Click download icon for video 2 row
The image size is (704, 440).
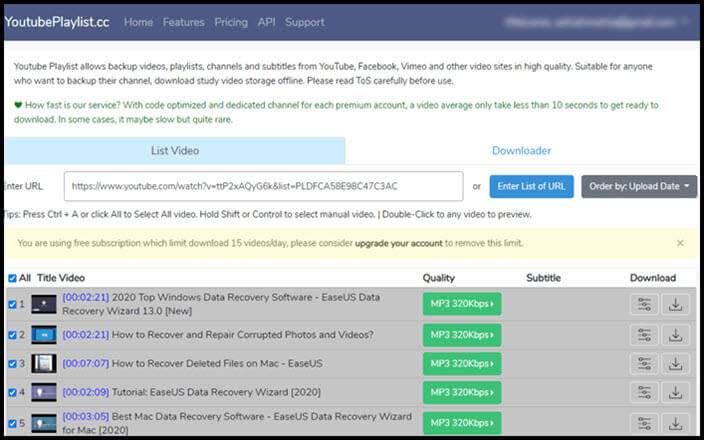[x=676, y=334]
